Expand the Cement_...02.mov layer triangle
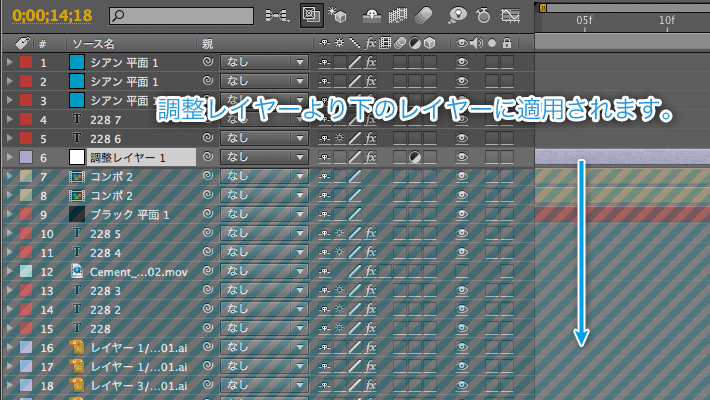 tap(10, 271)
